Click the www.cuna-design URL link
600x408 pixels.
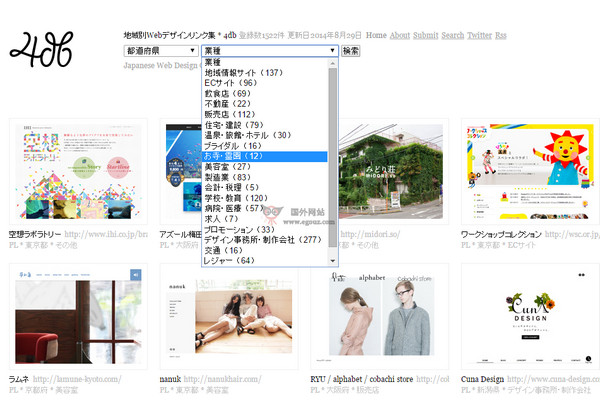click(553, 379)
